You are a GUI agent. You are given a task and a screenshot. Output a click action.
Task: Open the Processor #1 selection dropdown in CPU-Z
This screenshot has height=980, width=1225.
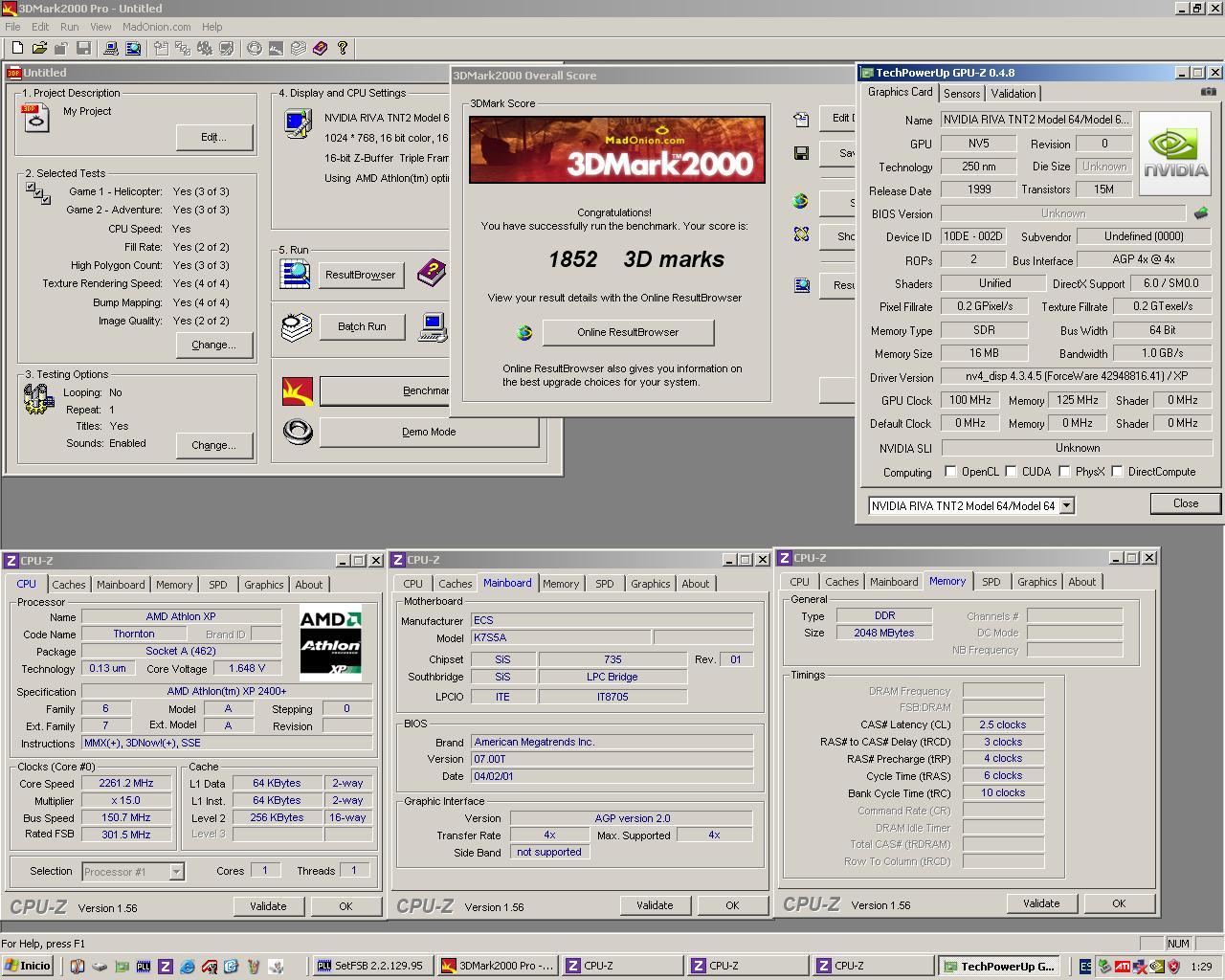[176, 872]
